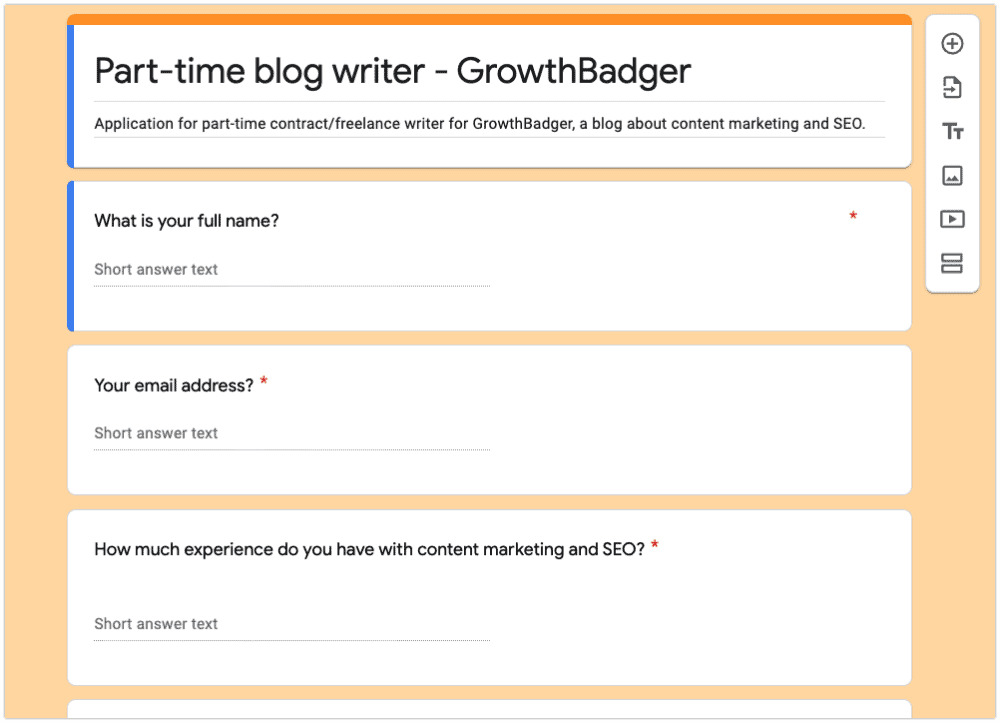Click Short answer text under full name question

coord(156,269)
